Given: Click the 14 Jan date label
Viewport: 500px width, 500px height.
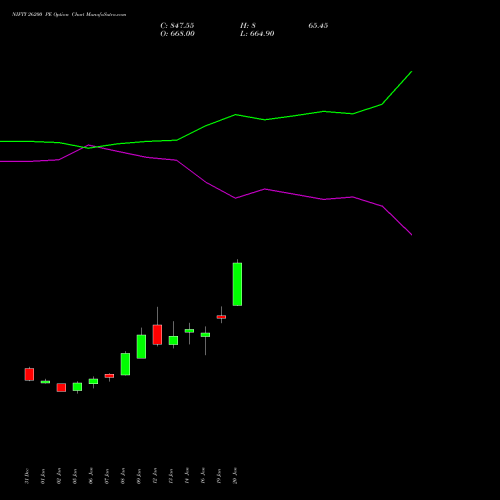Looking at the screenshot, I should point(187,476).
